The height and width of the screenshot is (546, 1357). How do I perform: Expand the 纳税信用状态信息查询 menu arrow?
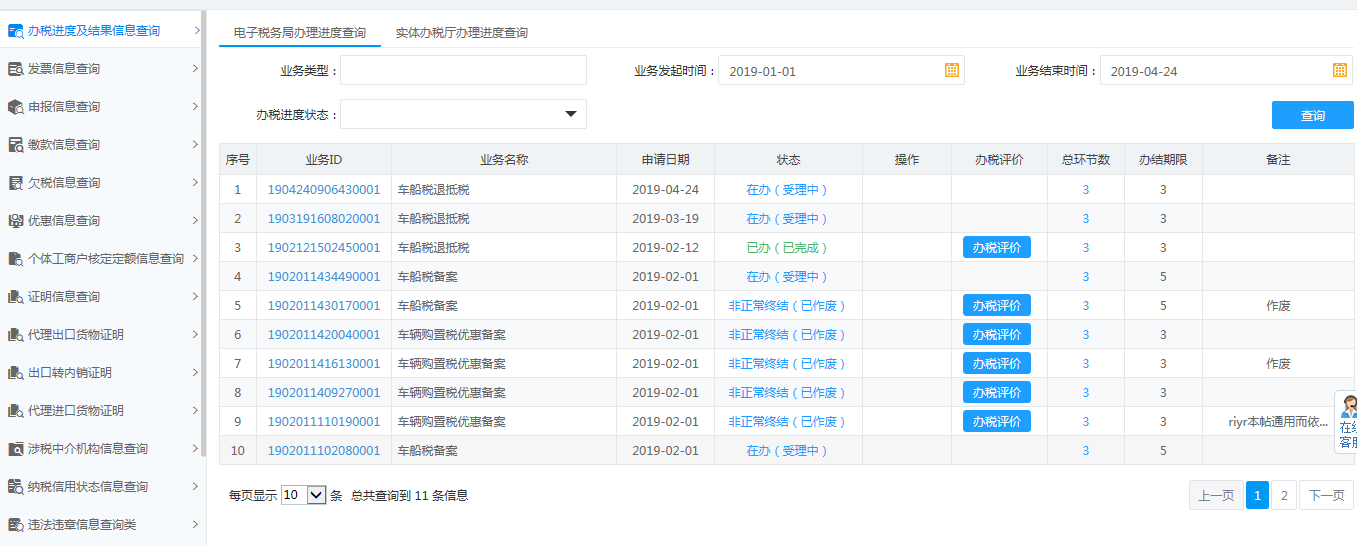coord(195,487)
